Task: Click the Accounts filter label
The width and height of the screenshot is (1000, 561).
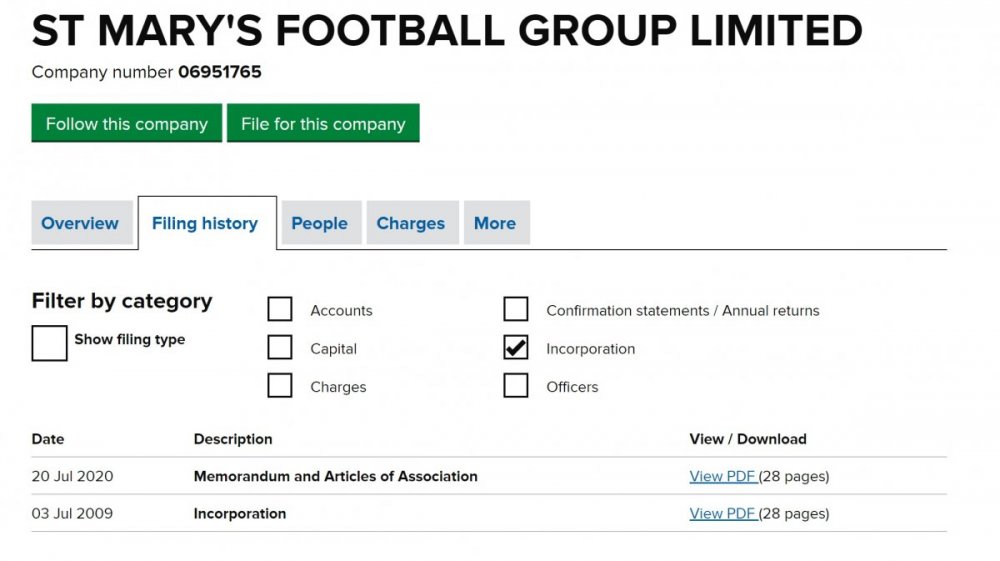Action: click(341, 311)
